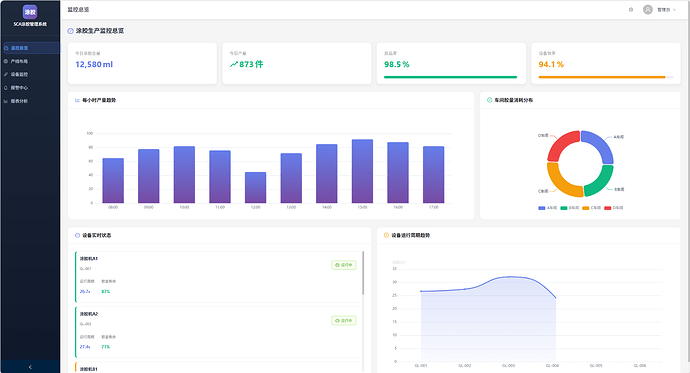Viewport: 690px width, 373px height.
Task: Click the 09:00 bar in hourly chart
Action: (149, 176)
